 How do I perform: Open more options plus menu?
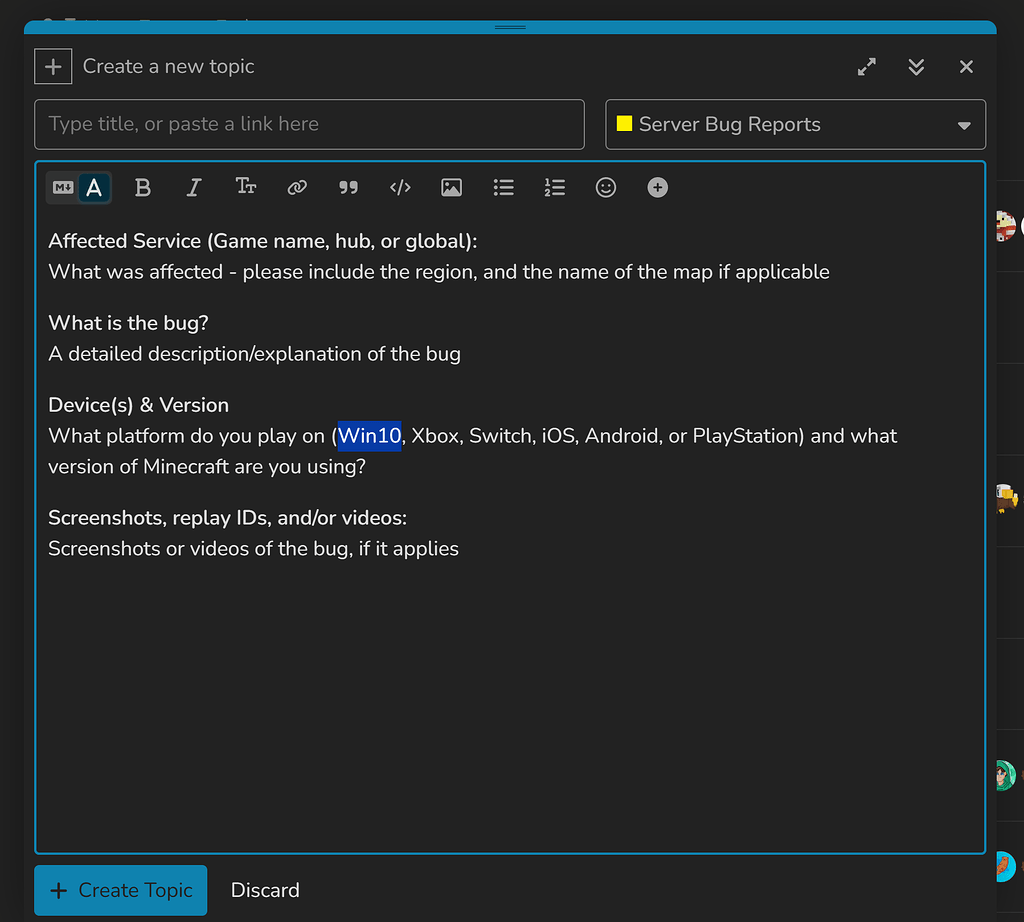click(x=657, y=188)
